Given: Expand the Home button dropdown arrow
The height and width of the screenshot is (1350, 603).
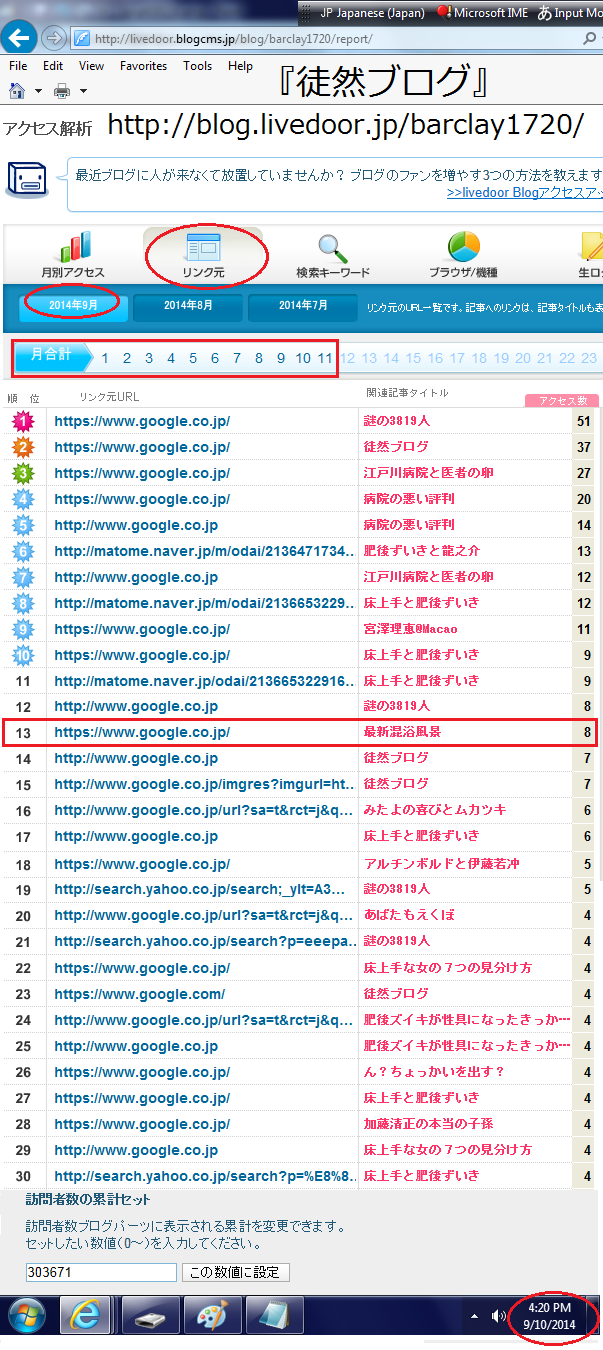Looking at the screenshot, I should click(38, 91).
